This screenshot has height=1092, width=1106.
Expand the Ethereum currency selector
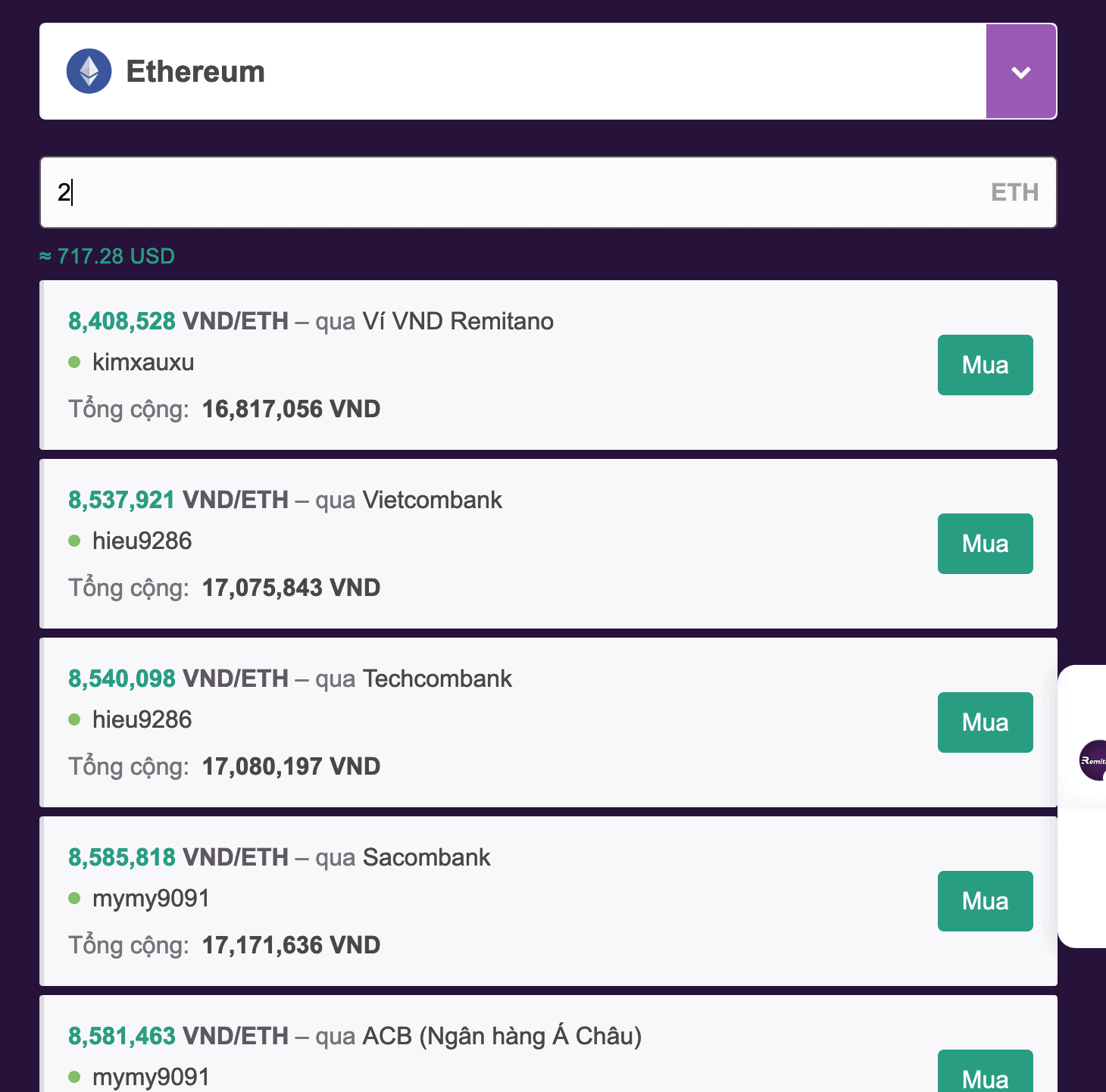tap(548, 71)
